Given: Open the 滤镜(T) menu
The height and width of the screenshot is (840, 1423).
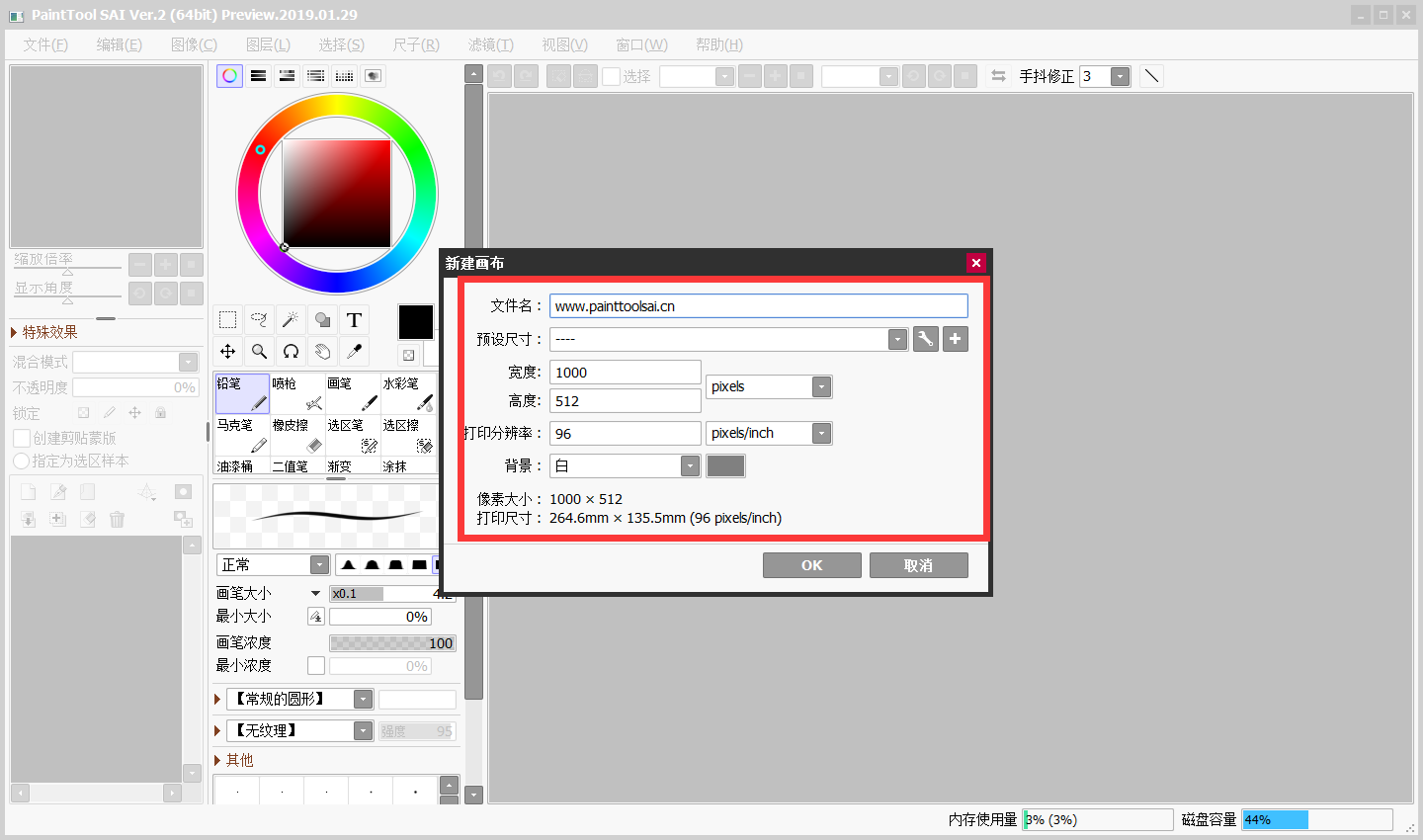Looking at the screenshot, I should pos(491,44).
